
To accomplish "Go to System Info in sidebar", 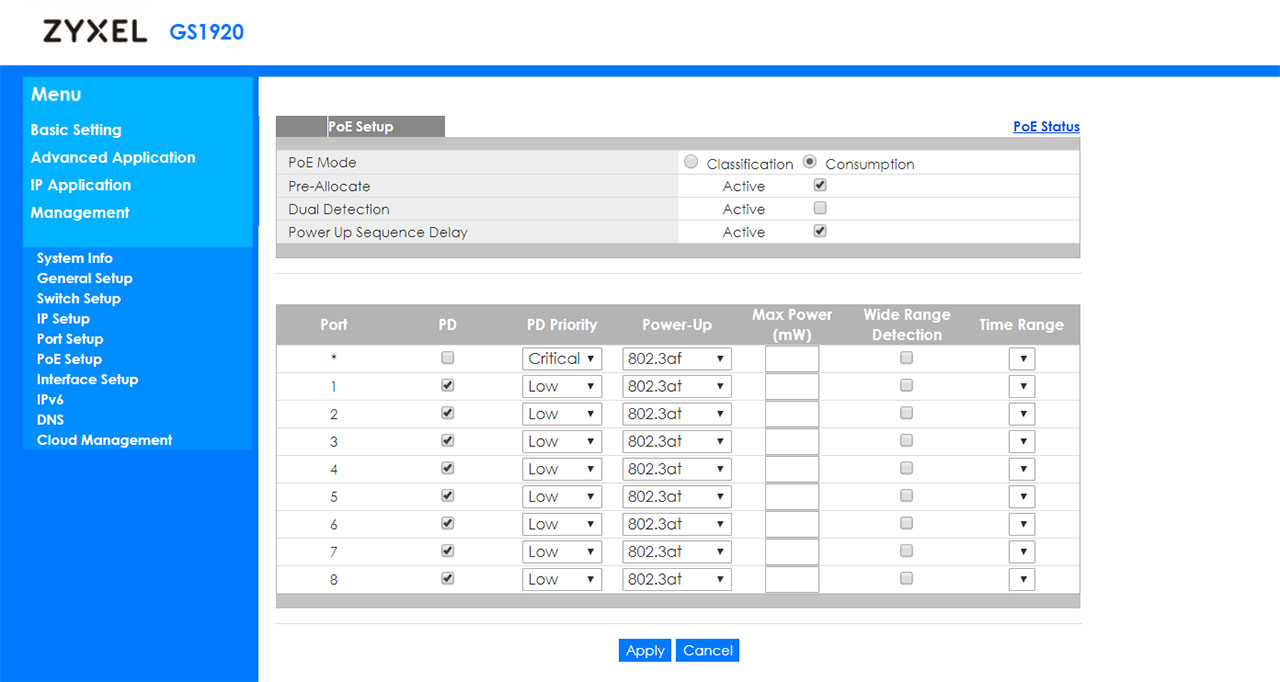I will click(x=75, y=258).
